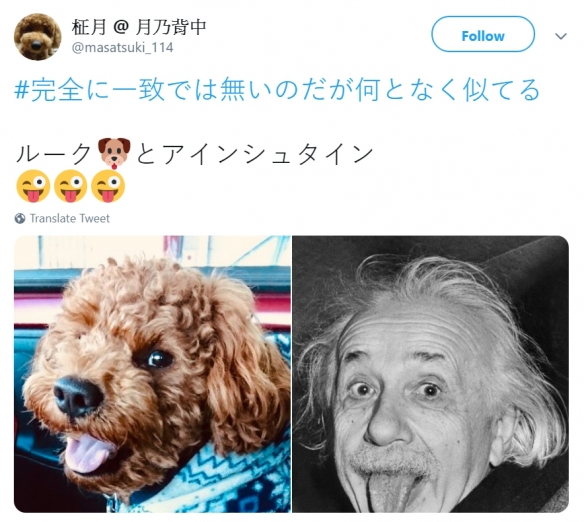Image resolution: width=584 pixels, height=522 pixels.
Task: Click the dog face emoji
Action: (x=114, y=153)
